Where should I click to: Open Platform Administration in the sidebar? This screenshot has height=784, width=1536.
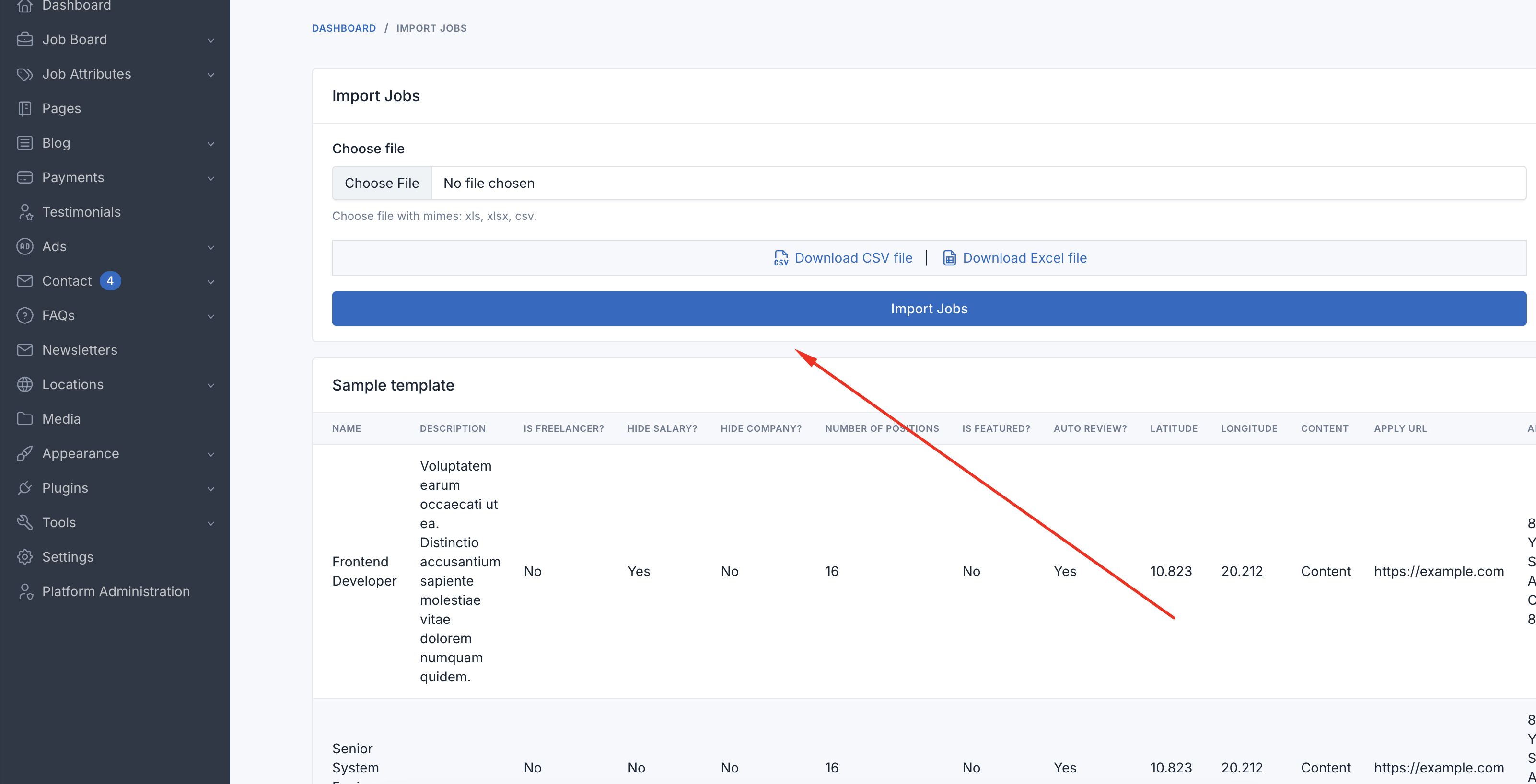click(x=115, y=591)
